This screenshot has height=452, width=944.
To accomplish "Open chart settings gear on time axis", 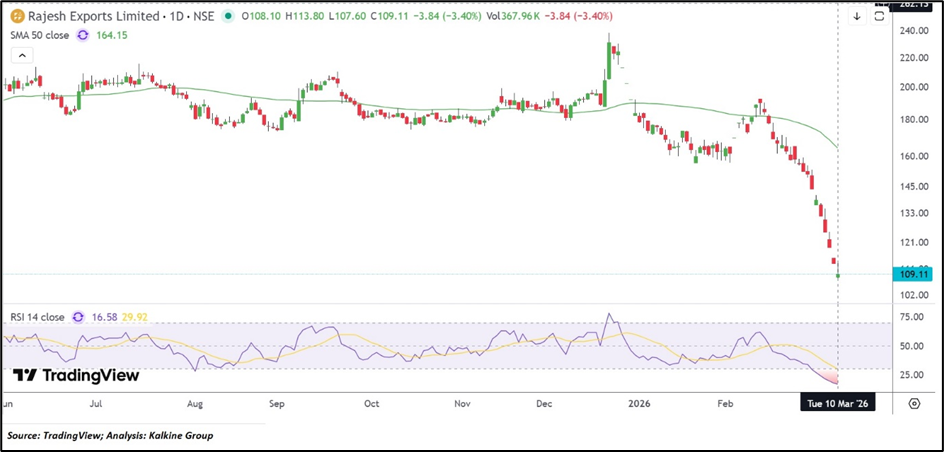I will [914, 403].
